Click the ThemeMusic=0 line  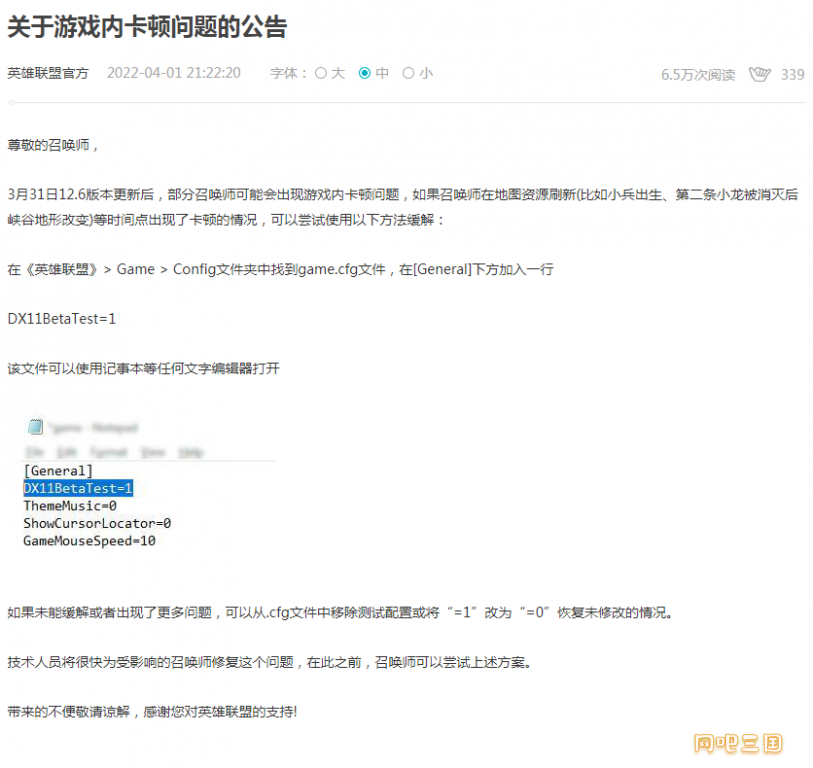coord(70,506)
